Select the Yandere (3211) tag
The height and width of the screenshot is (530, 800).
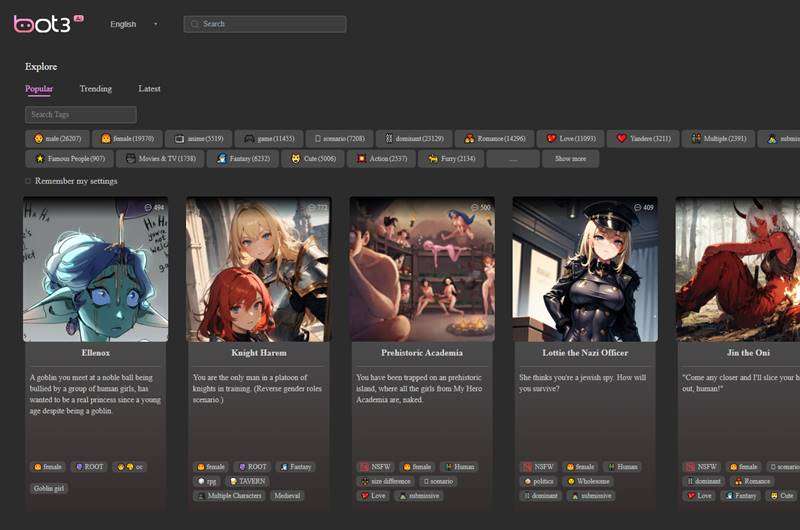(x=643, y=138)
